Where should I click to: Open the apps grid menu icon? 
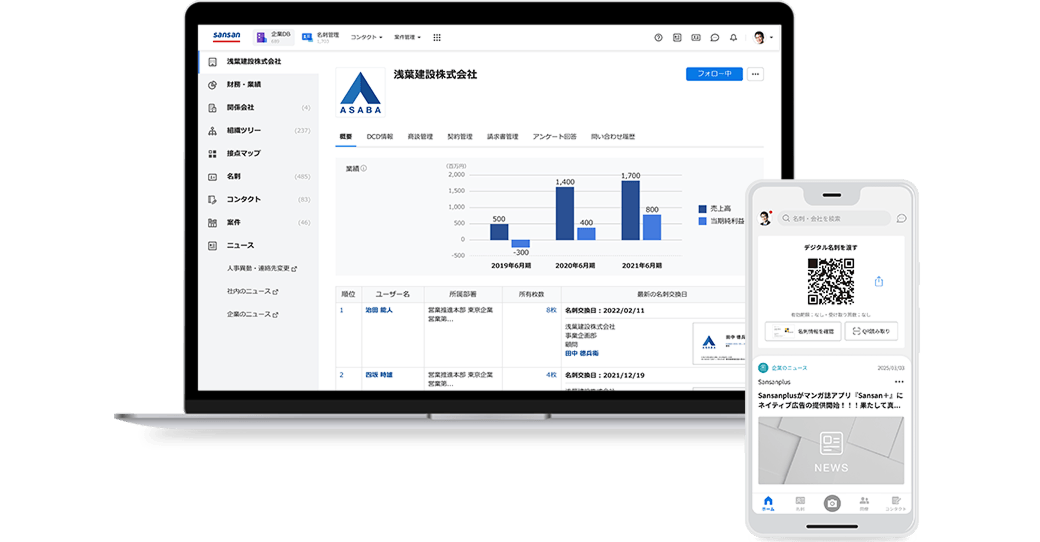coord(437,37)
